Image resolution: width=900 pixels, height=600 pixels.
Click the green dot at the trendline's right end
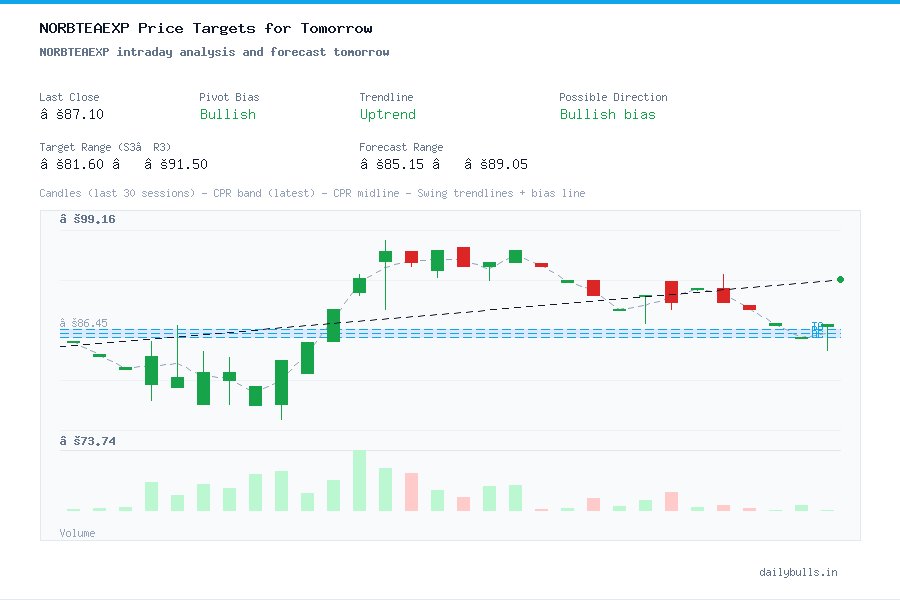(x=840, y=279)
